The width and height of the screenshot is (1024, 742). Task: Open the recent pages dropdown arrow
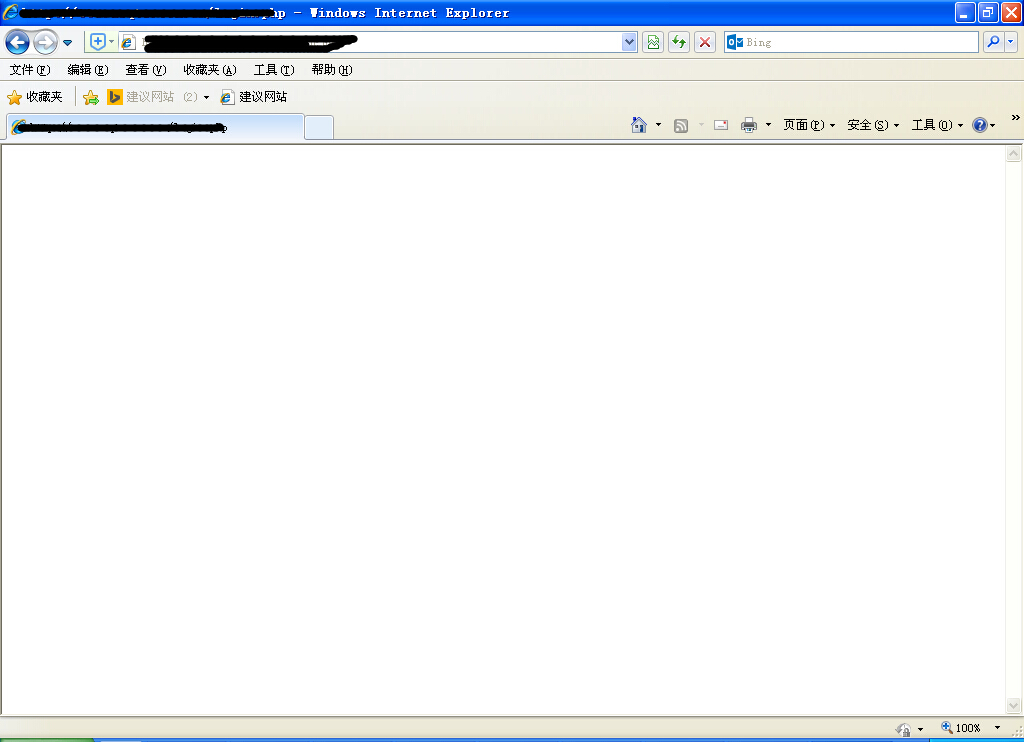pos(67,43)
